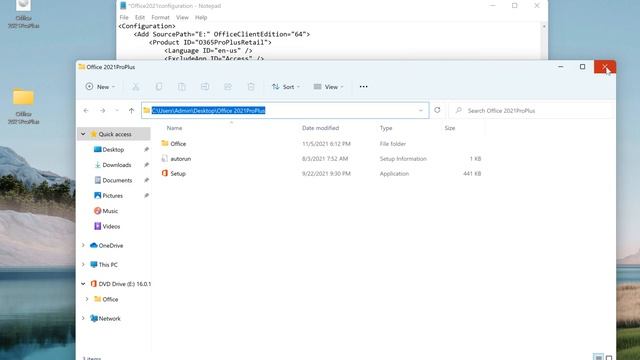This screenshot has width=640, height=360.
Task: Collapse the Quick access section
Action: [83, 134]
